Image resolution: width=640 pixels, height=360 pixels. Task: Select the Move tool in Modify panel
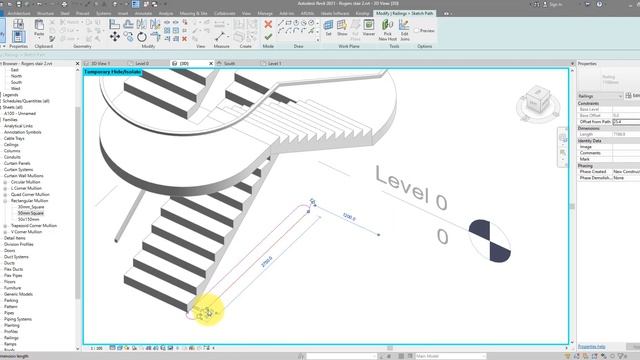[x=115, y=37]
